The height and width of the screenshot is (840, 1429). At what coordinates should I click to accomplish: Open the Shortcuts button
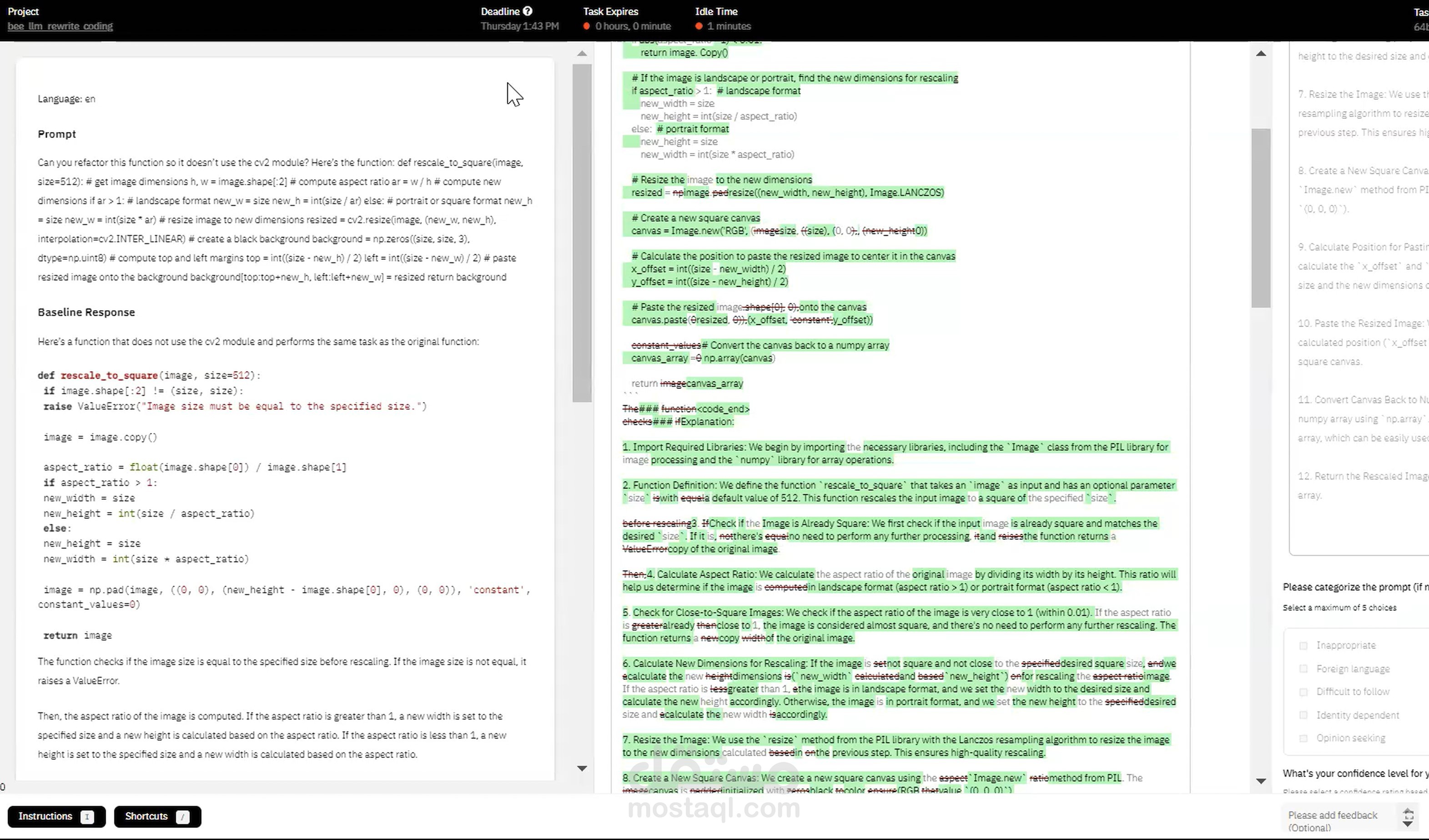(157, 816)
